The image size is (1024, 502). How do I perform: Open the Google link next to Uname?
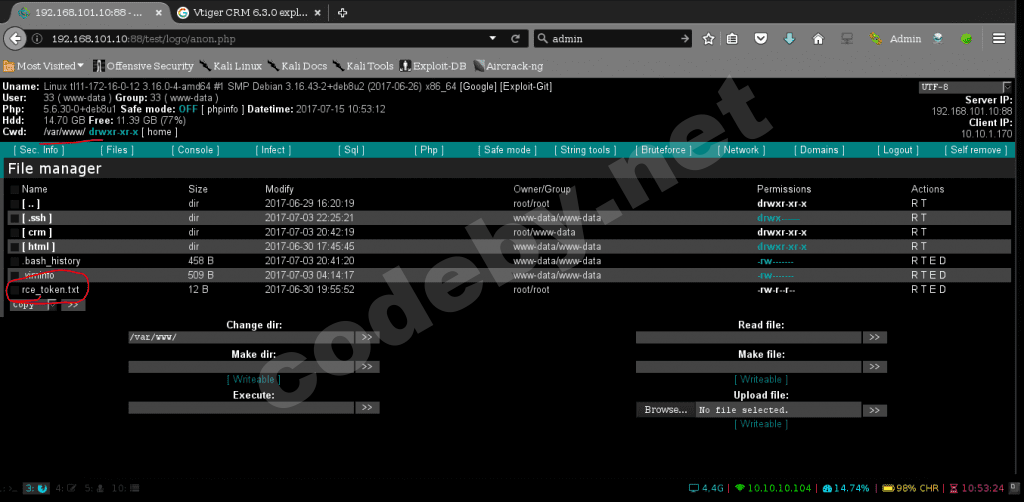479,87
